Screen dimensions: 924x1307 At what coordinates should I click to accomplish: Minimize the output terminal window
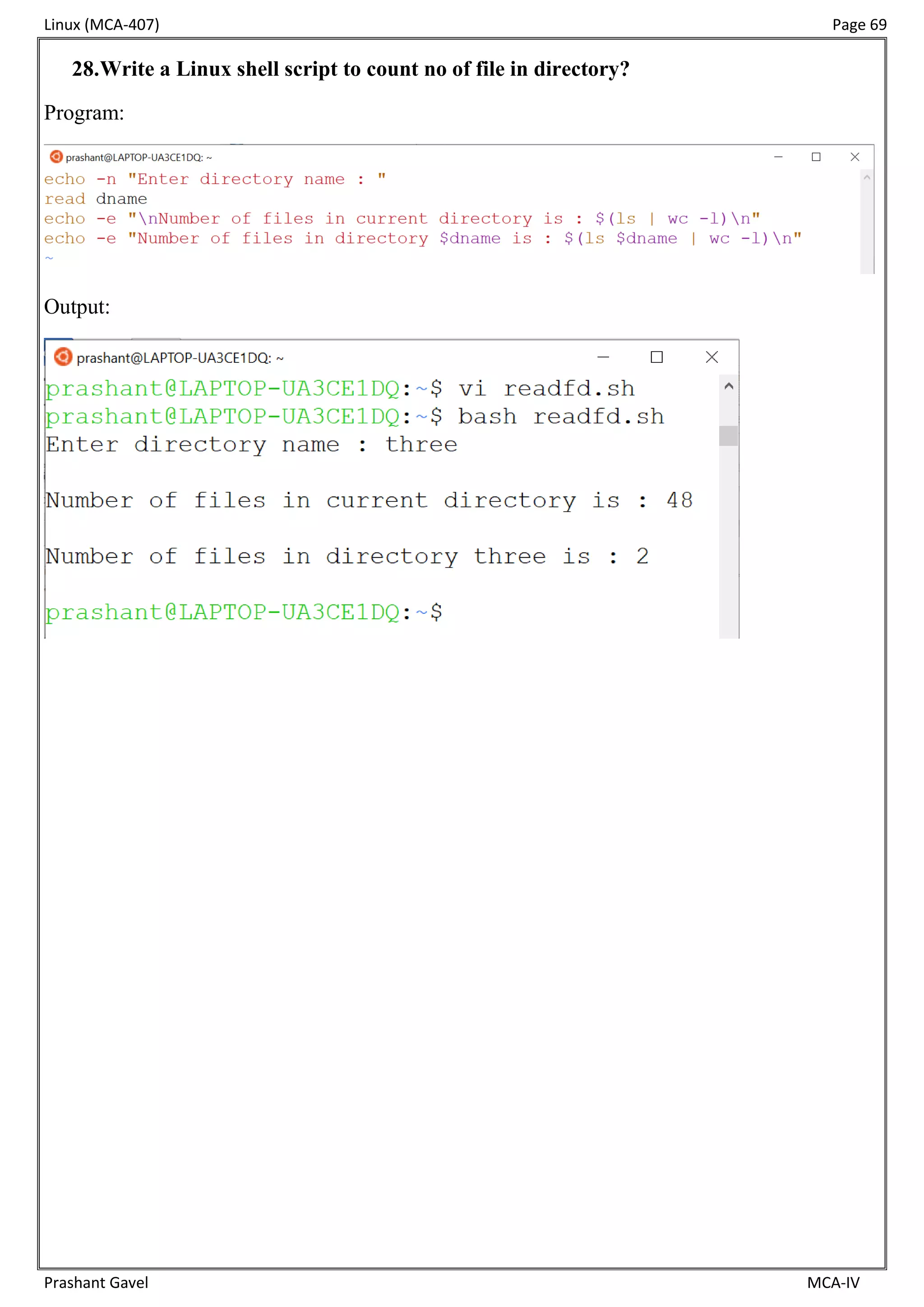pos(603,357)
